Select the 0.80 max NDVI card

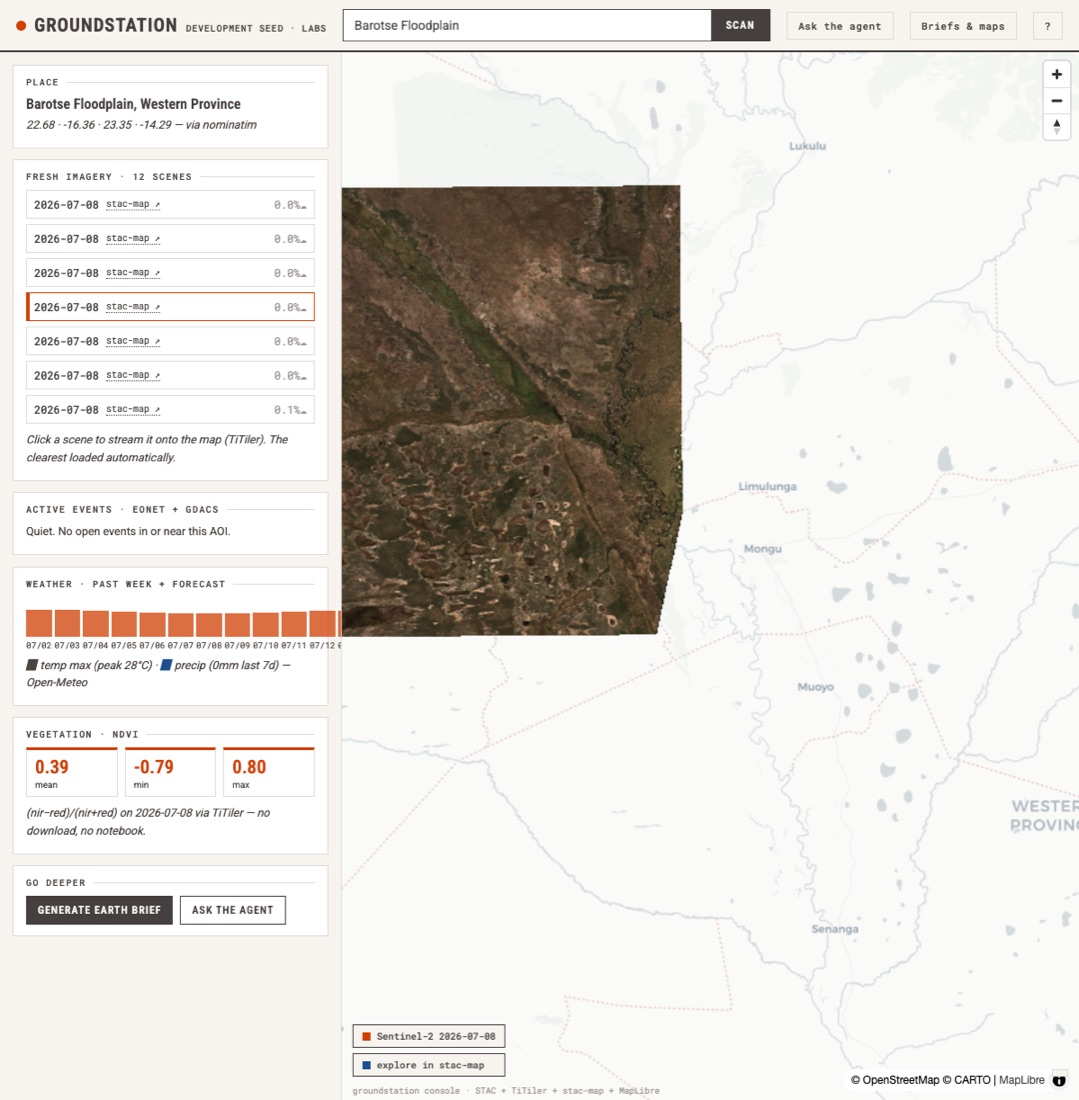pyautogui.click(x=269, y=772)
